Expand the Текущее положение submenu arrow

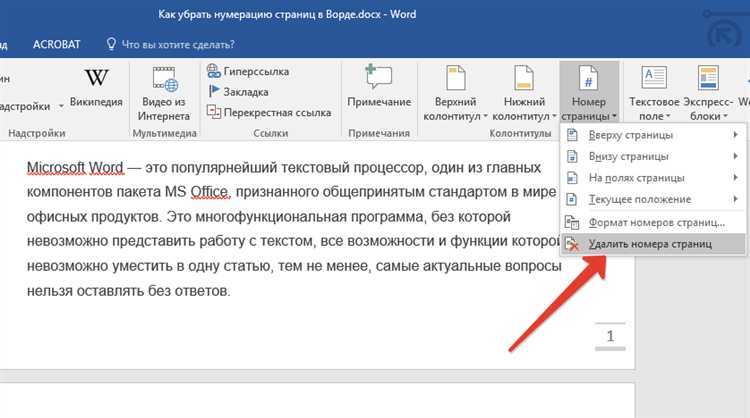pyautogui.click(x=735, y=199)
